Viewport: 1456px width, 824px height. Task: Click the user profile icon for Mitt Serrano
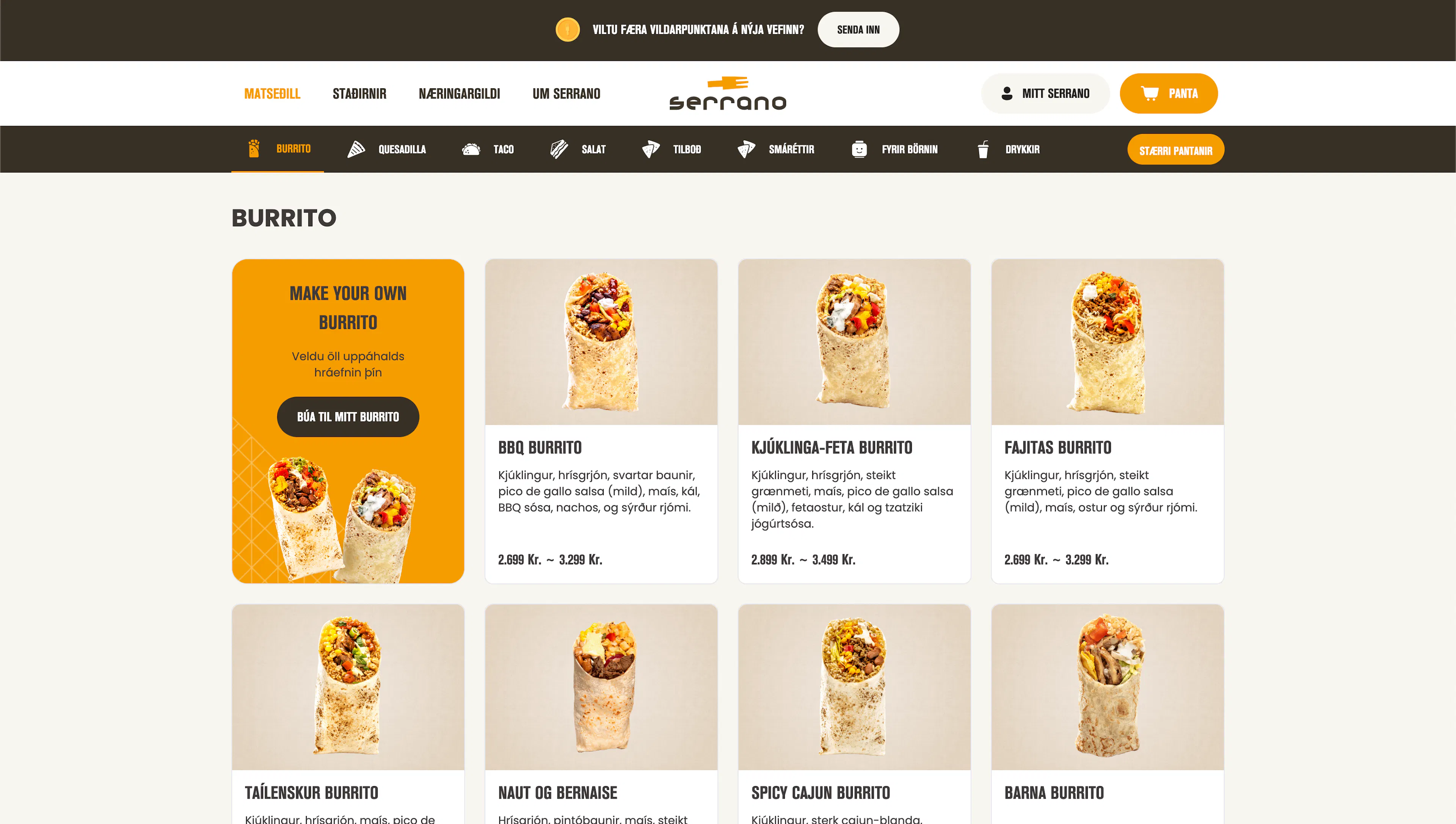(x=1007, y=93)
